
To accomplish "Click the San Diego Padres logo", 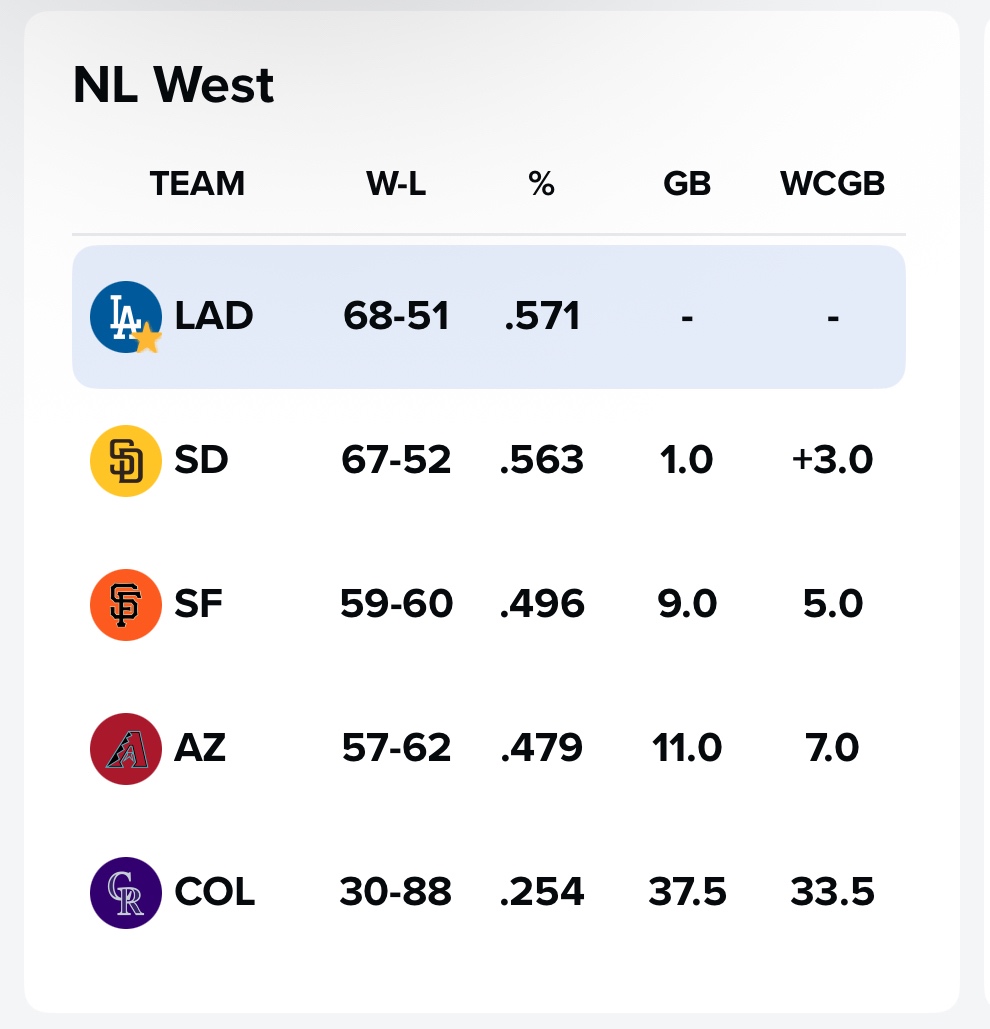I will (x=126, y=461).
